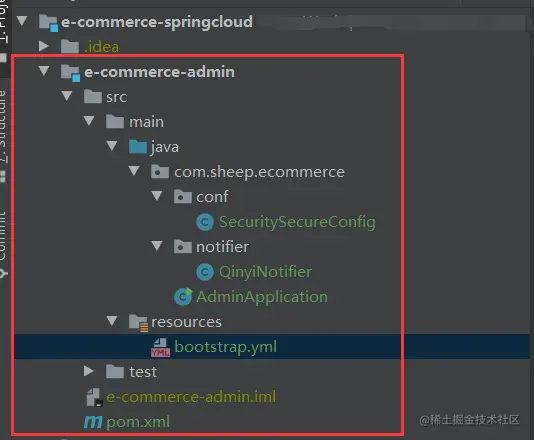Collapse the notifier package arrow

tap(157, 246)
